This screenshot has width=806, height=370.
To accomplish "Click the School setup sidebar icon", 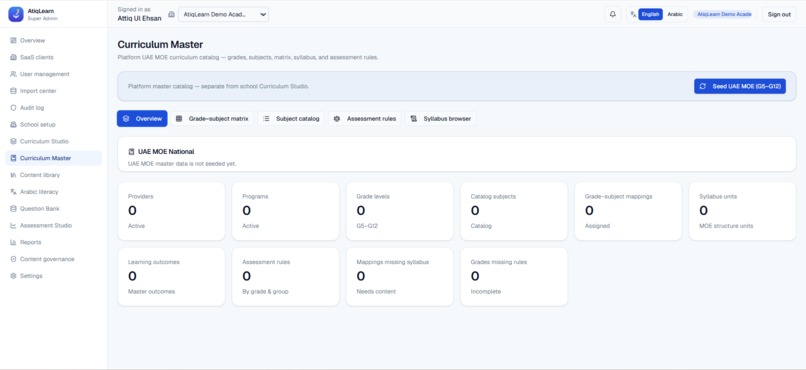I will click(x=13, y=125).
